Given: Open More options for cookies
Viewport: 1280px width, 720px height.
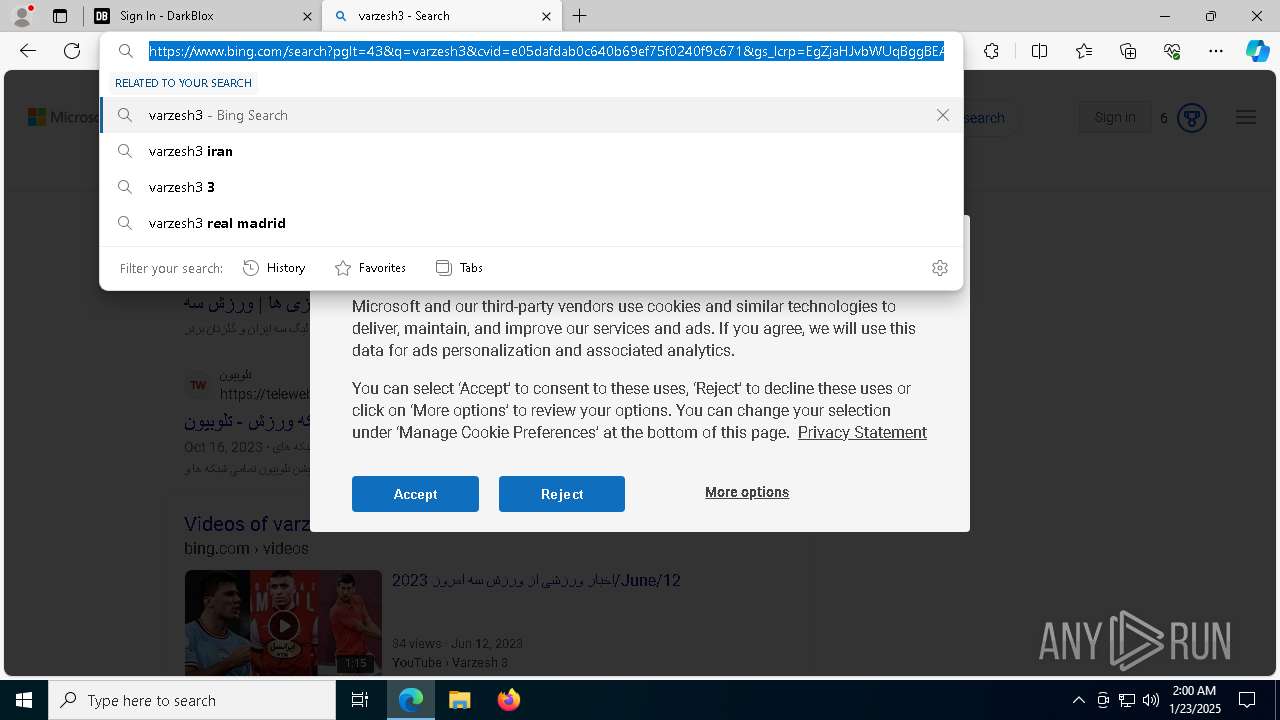Looking at the screenshot, I should (x=747, y=492).
